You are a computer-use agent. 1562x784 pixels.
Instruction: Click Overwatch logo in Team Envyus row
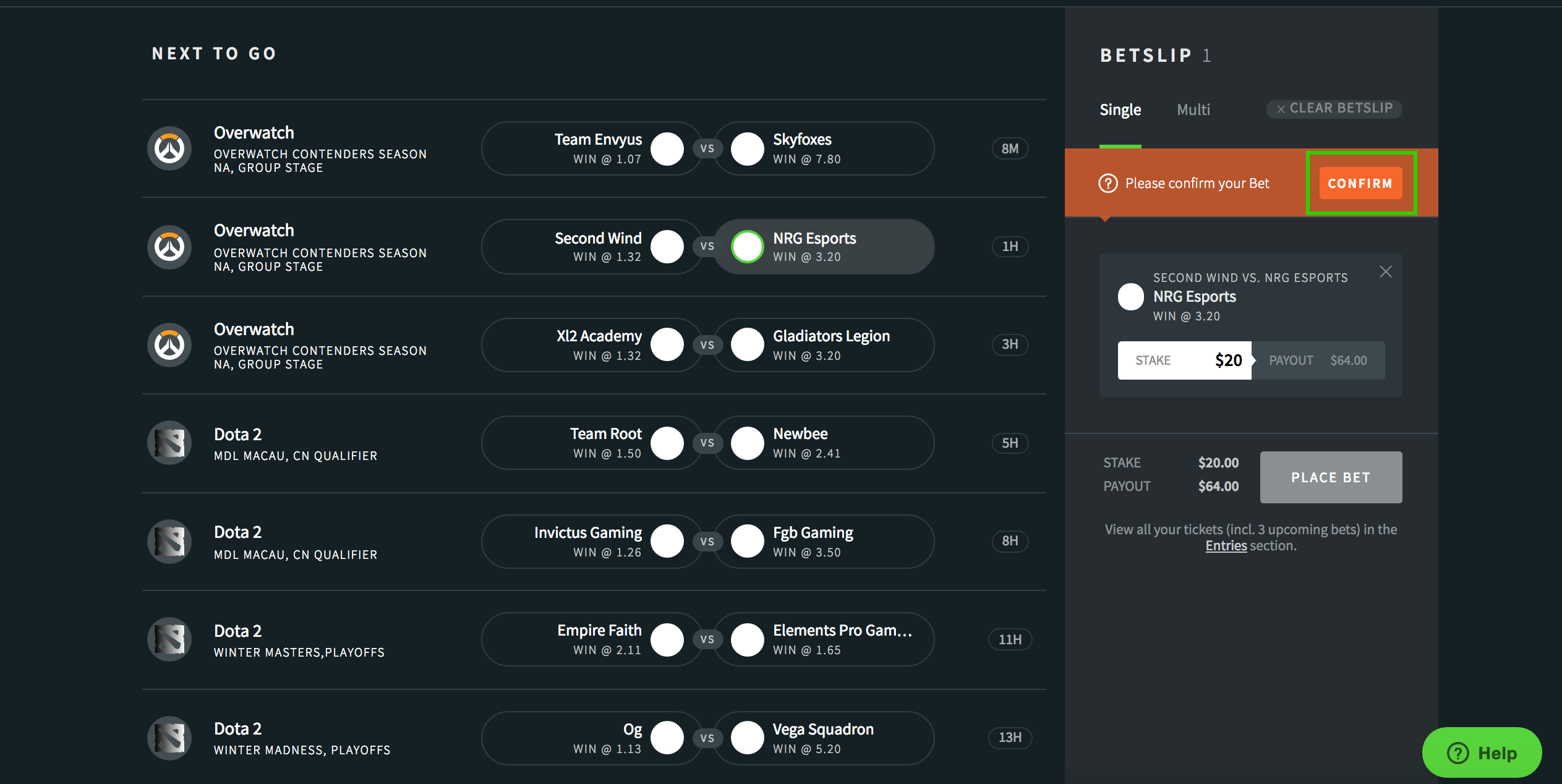click(x=169, y=148)
